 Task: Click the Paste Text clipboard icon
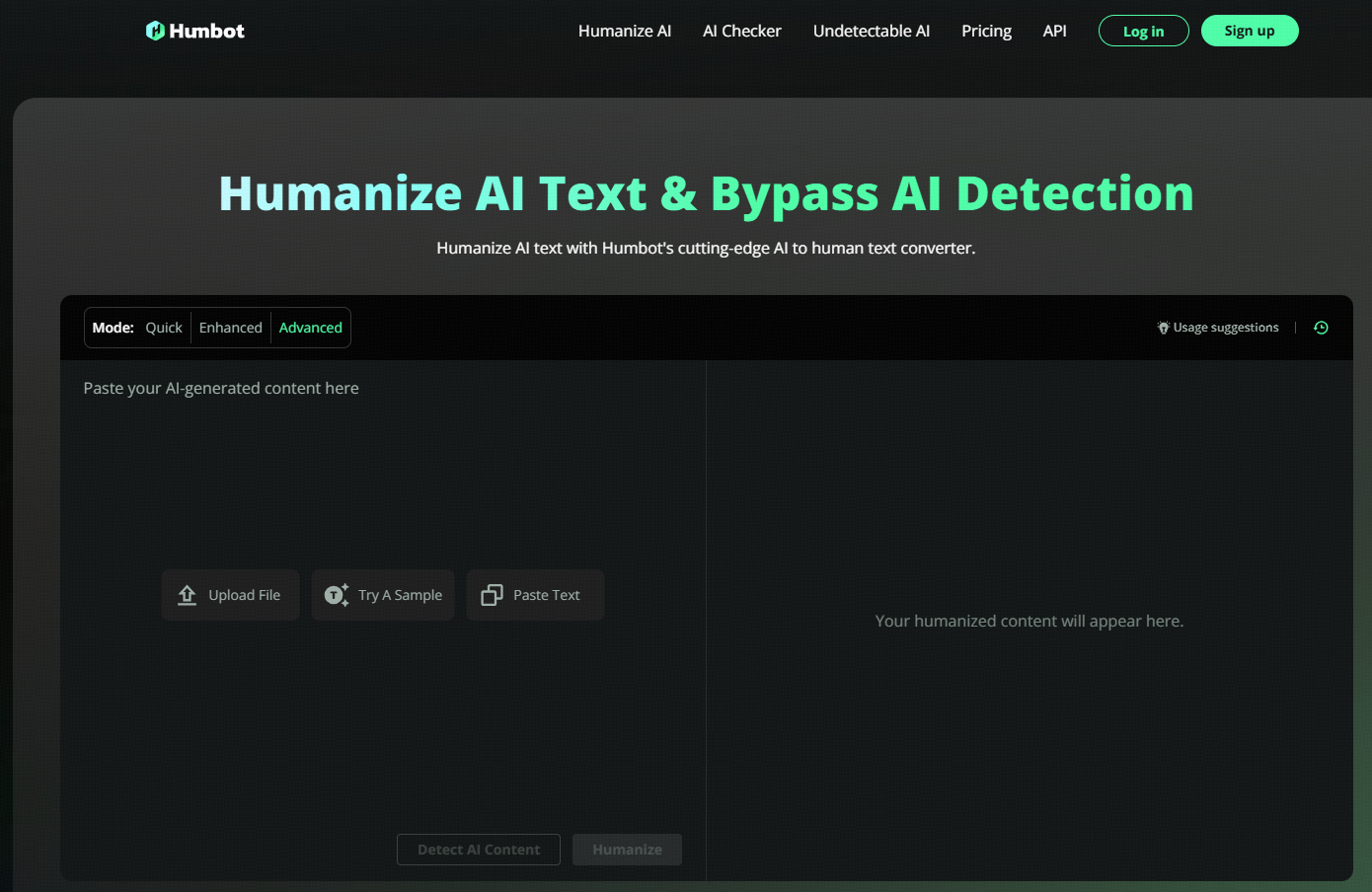tap(492, 595)
